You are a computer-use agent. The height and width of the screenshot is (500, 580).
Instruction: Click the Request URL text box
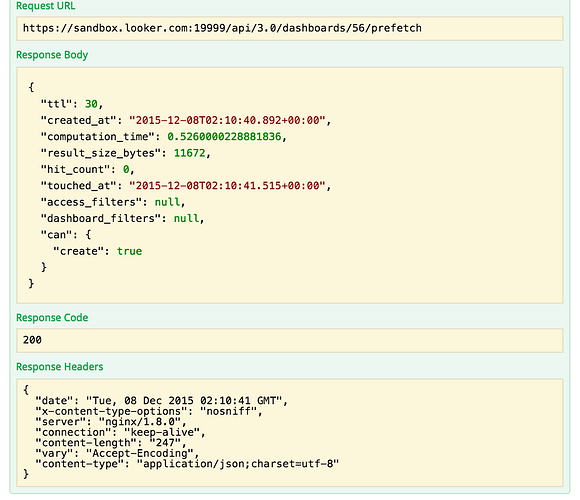290,28
